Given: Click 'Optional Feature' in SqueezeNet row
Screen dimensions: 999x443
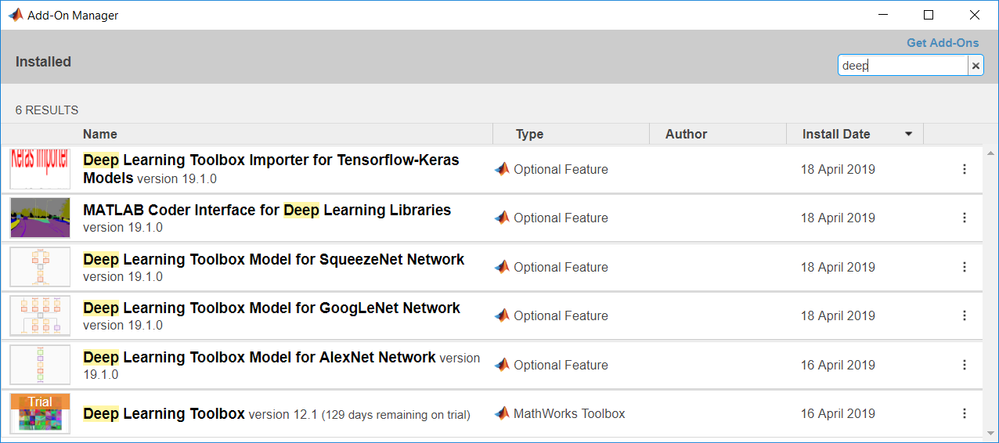Looking at the screenshot, I should (x=561, y=267).
